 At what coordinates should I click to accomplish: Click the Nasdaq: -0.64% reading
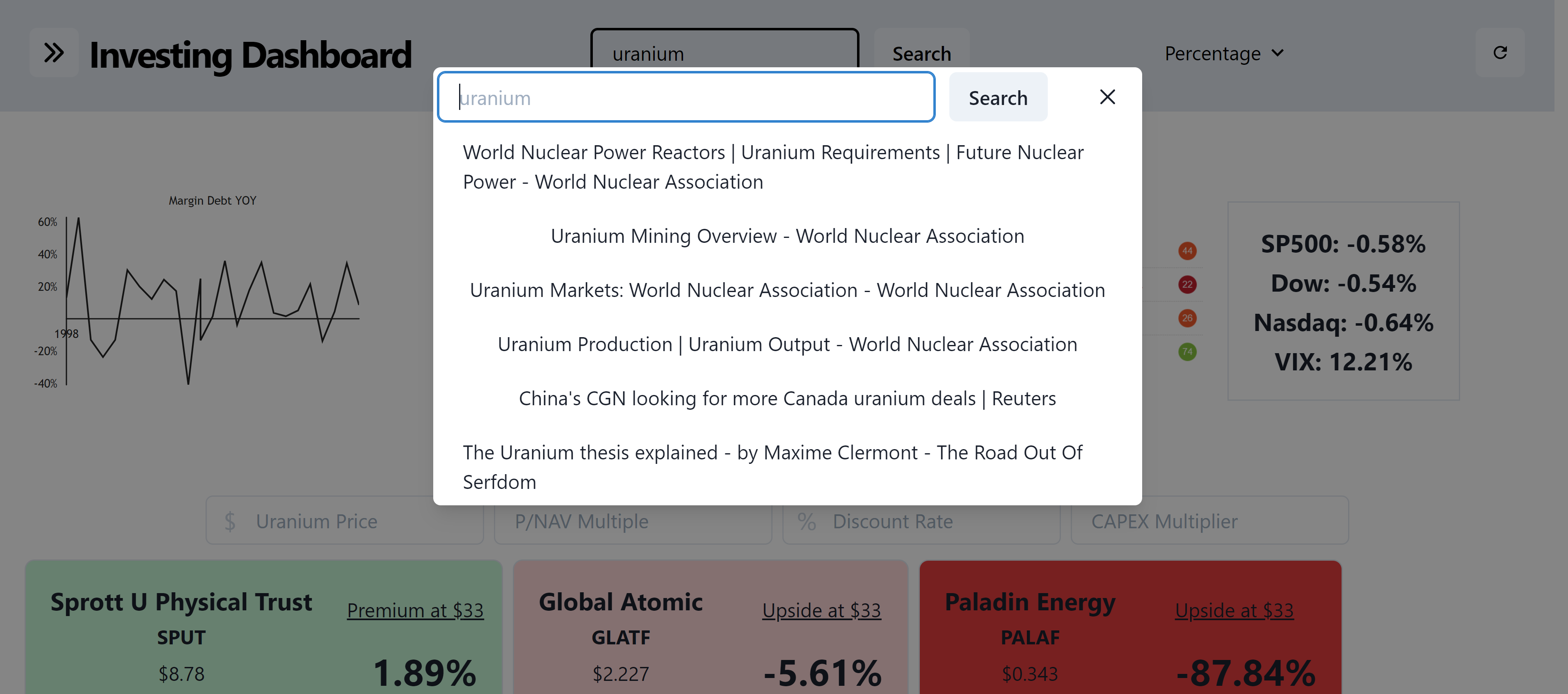click(1344, 323)
